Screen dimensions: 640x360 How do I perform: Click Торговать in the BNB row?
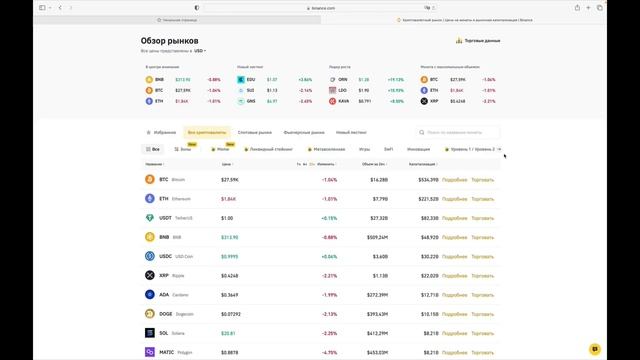(x=482, y=237)
